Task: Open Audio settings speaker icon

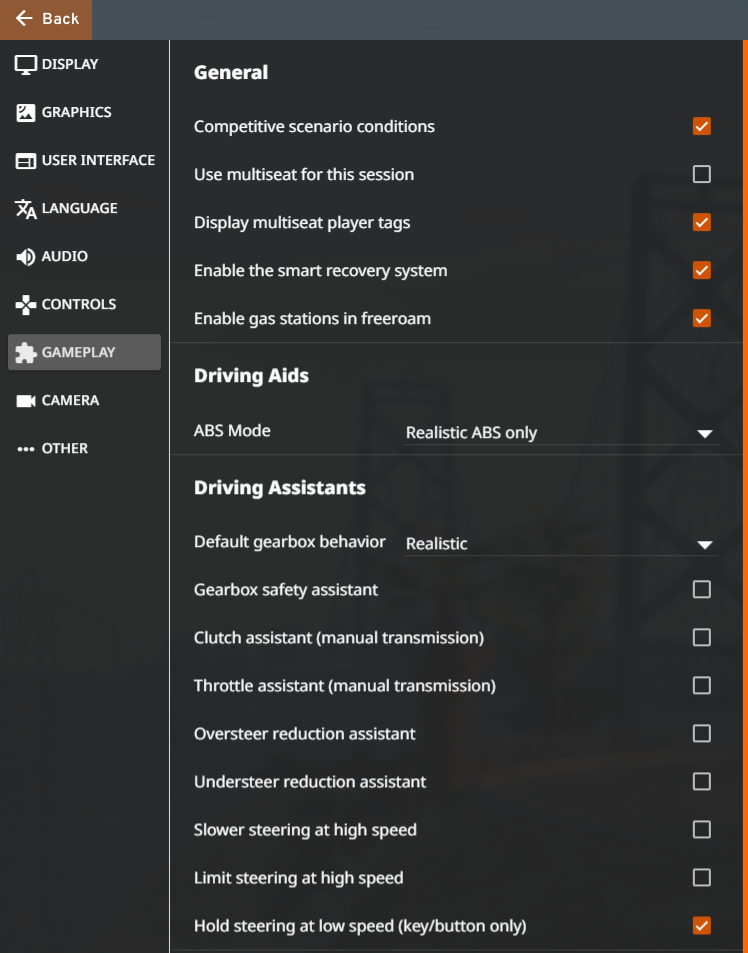Action: [26, 256]
